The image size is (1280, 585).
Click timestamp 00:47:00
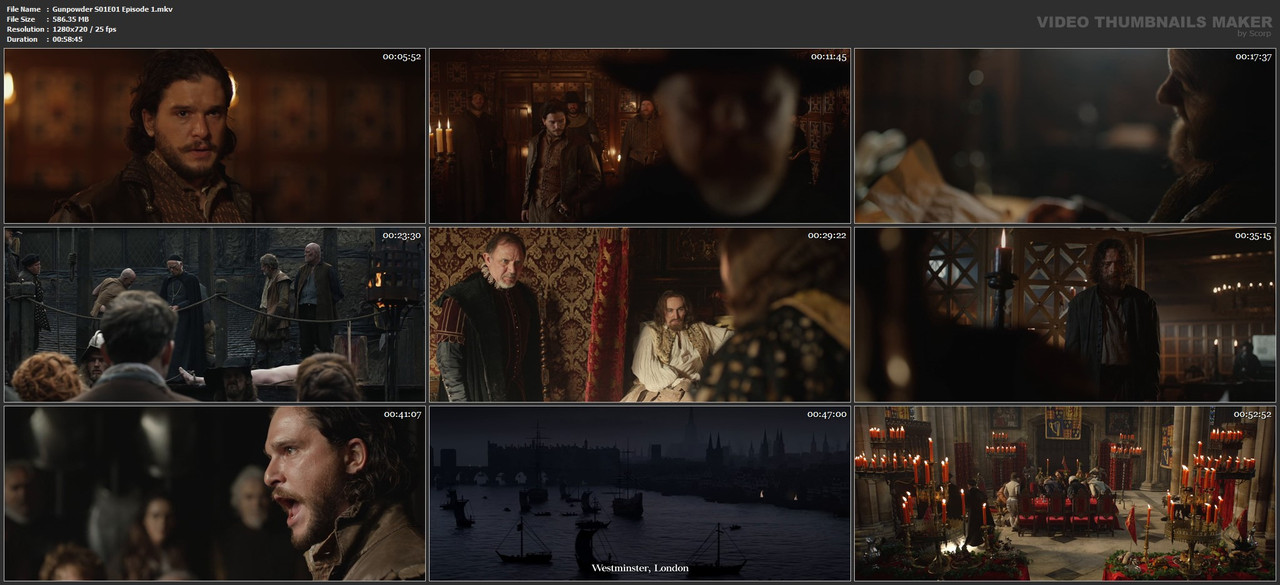click(827, 414)
